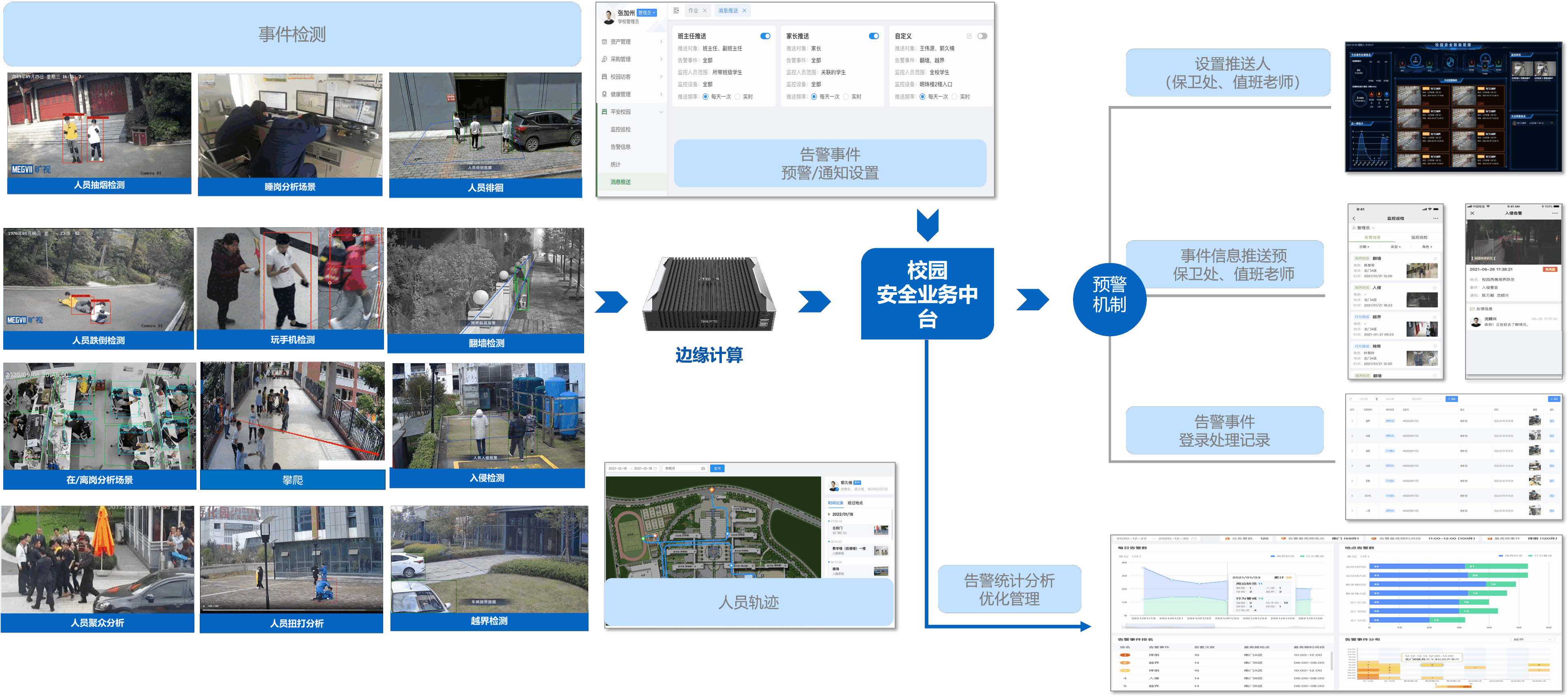Open the 角色 filter on phone alert list

1427,247
